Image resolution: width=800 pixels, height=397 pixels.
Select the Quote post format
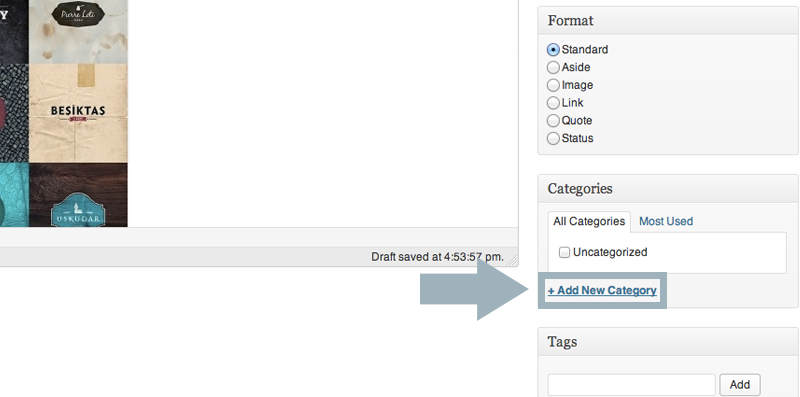(553, 121)
